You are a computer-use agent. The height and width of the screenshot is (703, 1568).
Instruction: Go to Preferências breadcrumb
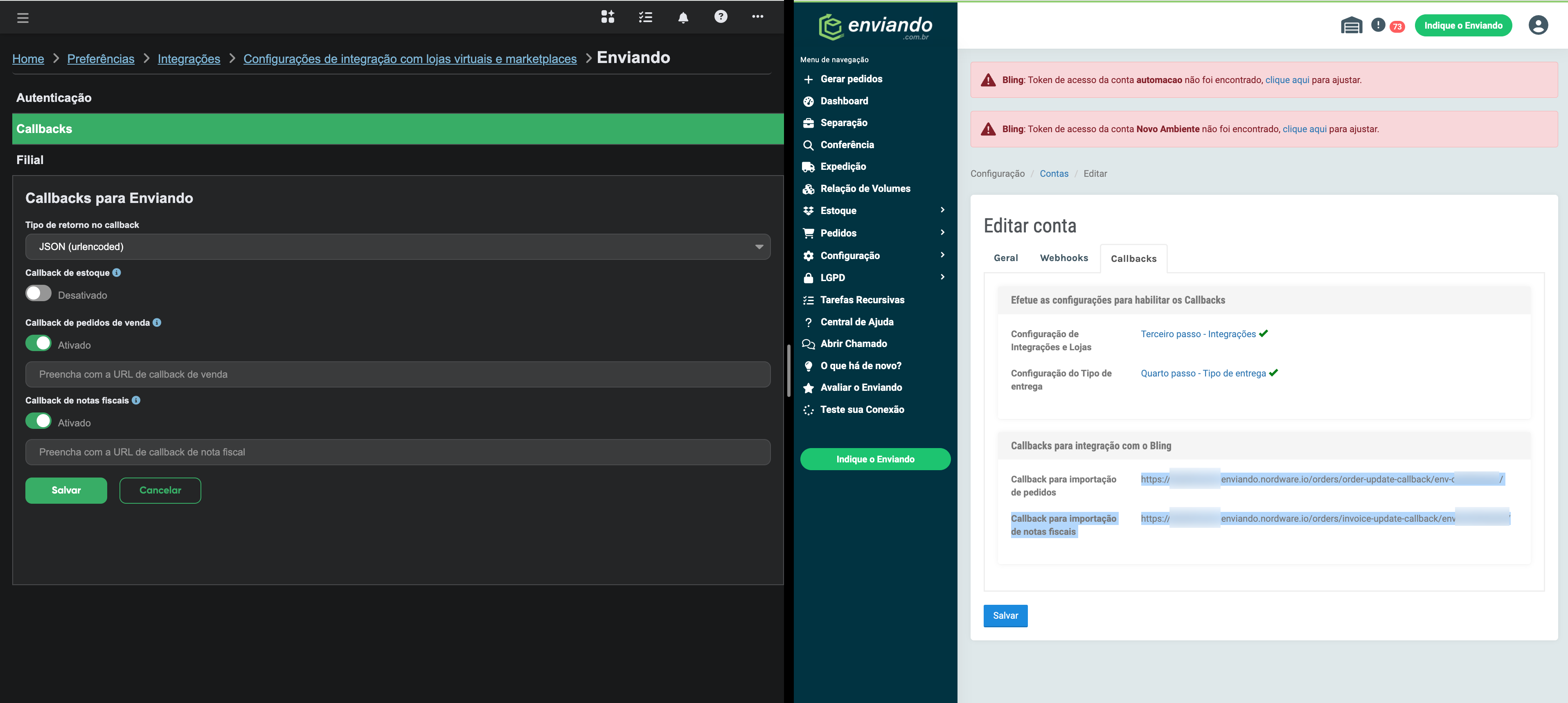[x=100, y=59]
